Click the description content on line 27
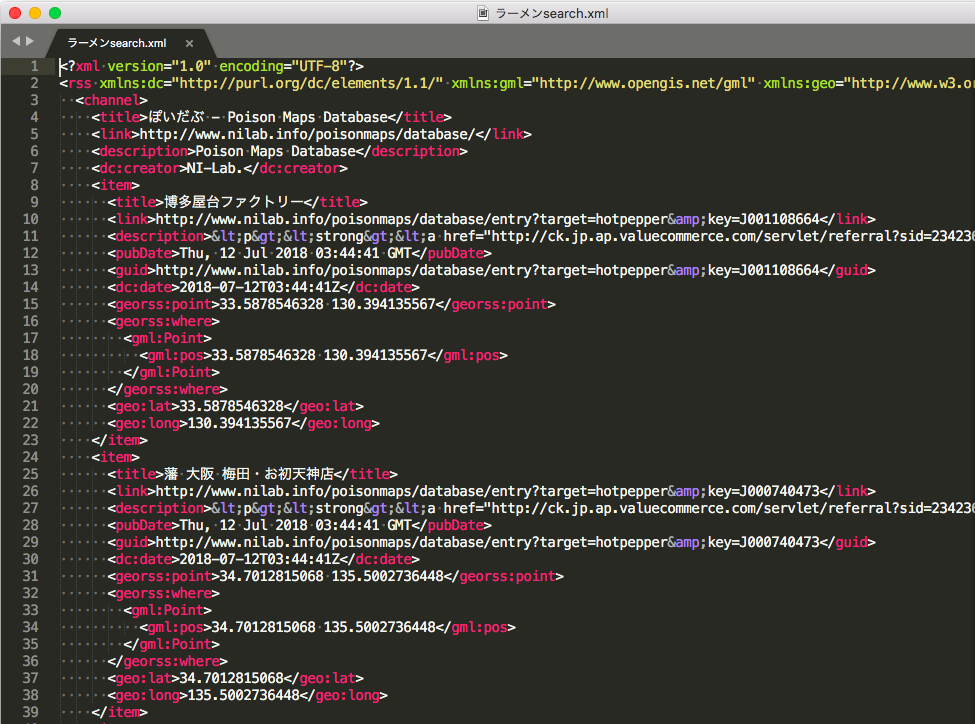975x724 pixels. [593, 508]
